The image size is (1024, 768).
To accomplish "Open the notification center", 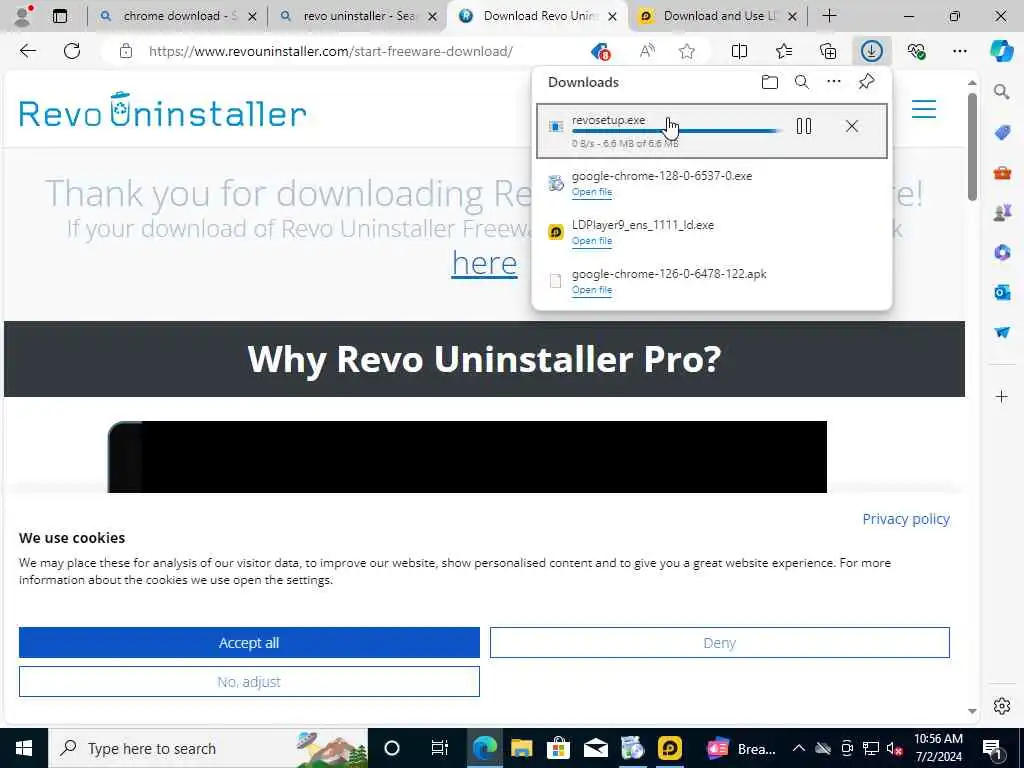I will coord(992,748).
